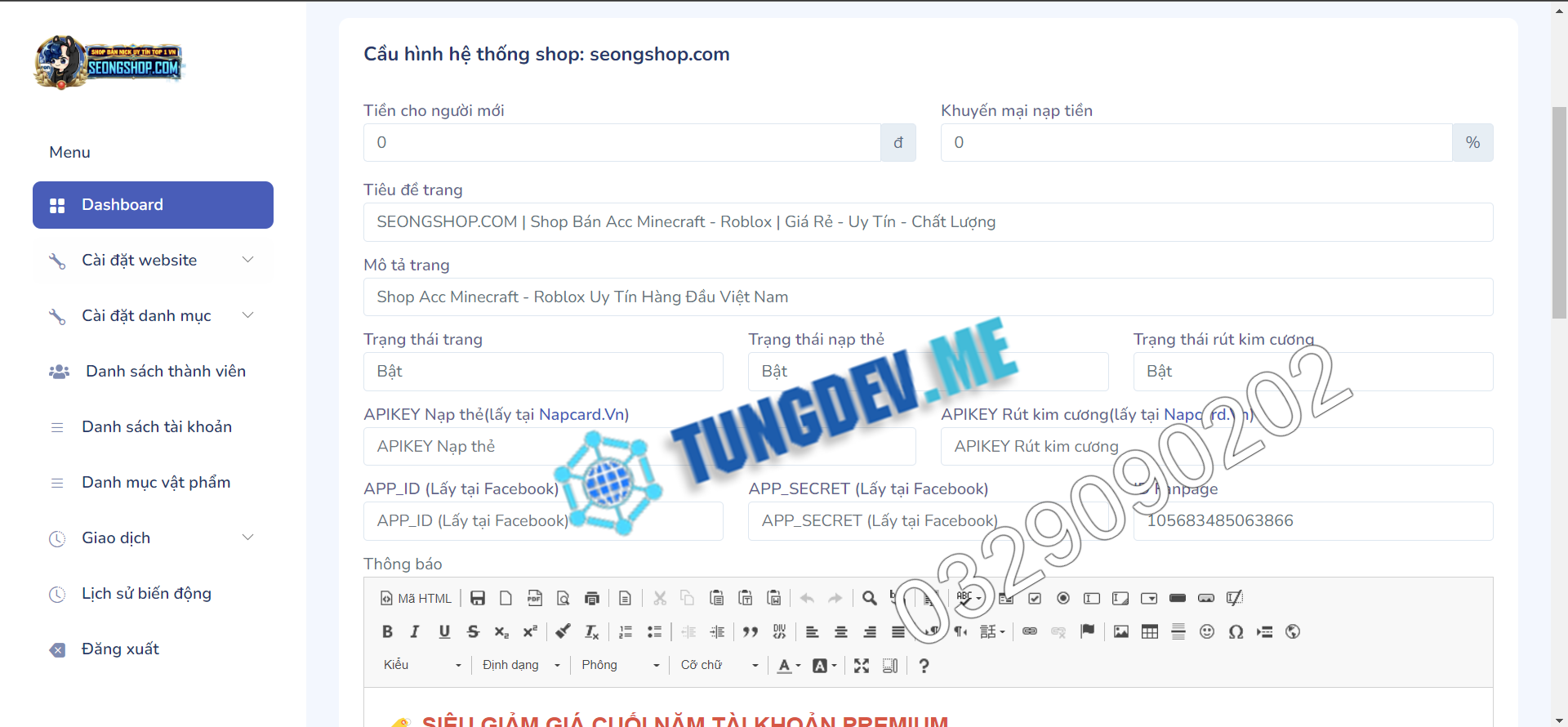The image size is (1568, 727).
Task: Open the About CKEditor help icon
Action: tap(924, 666)
